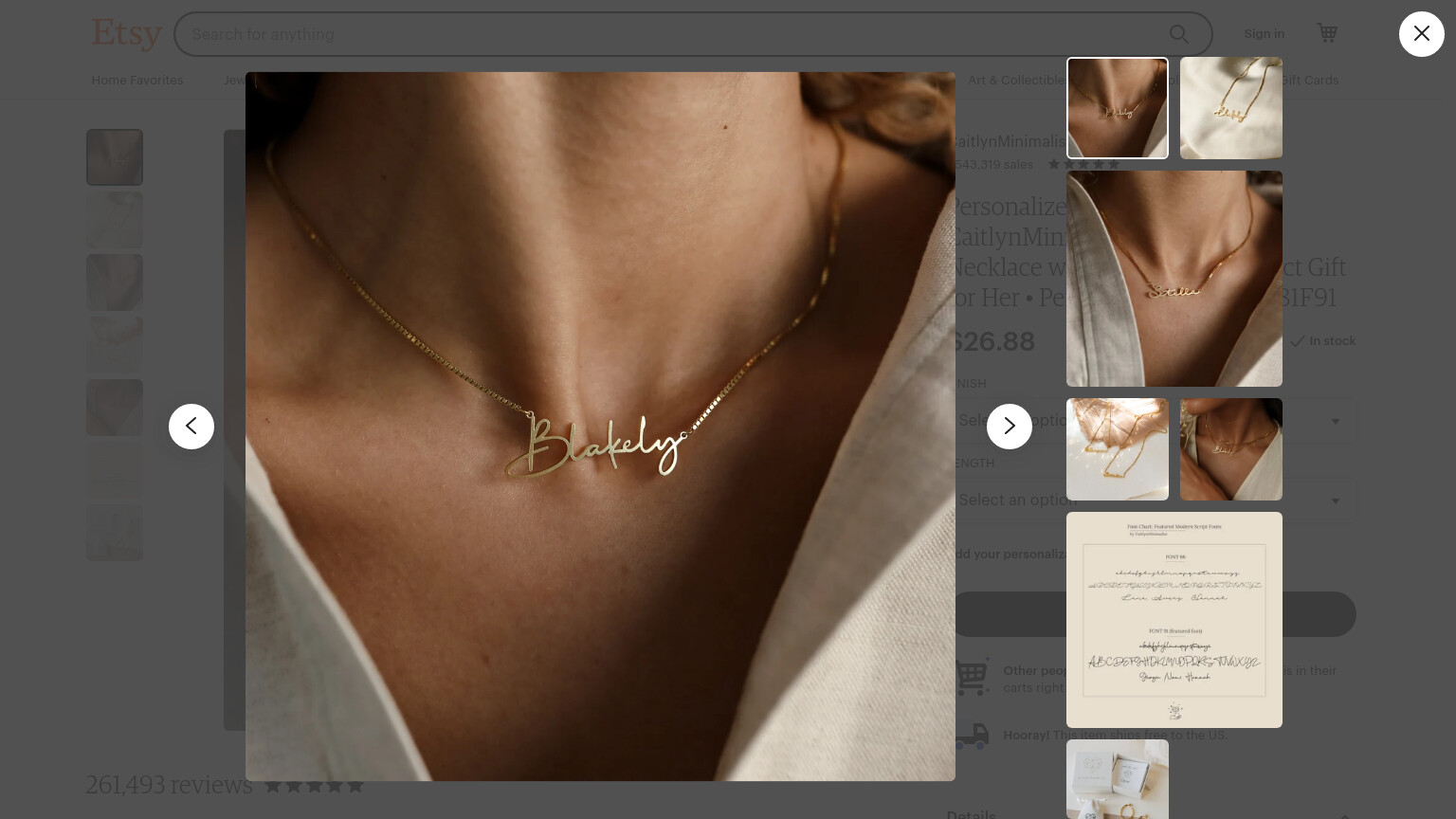
Task: Open the shopping cart icon
Action: point(1327,33)
